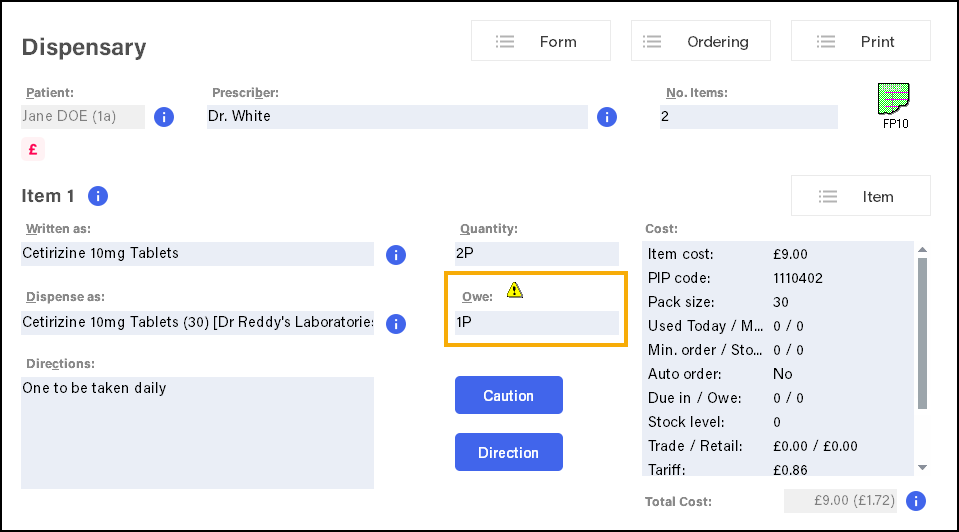
Task: Click the info icon next to Patient
Action: click(164, 117)
